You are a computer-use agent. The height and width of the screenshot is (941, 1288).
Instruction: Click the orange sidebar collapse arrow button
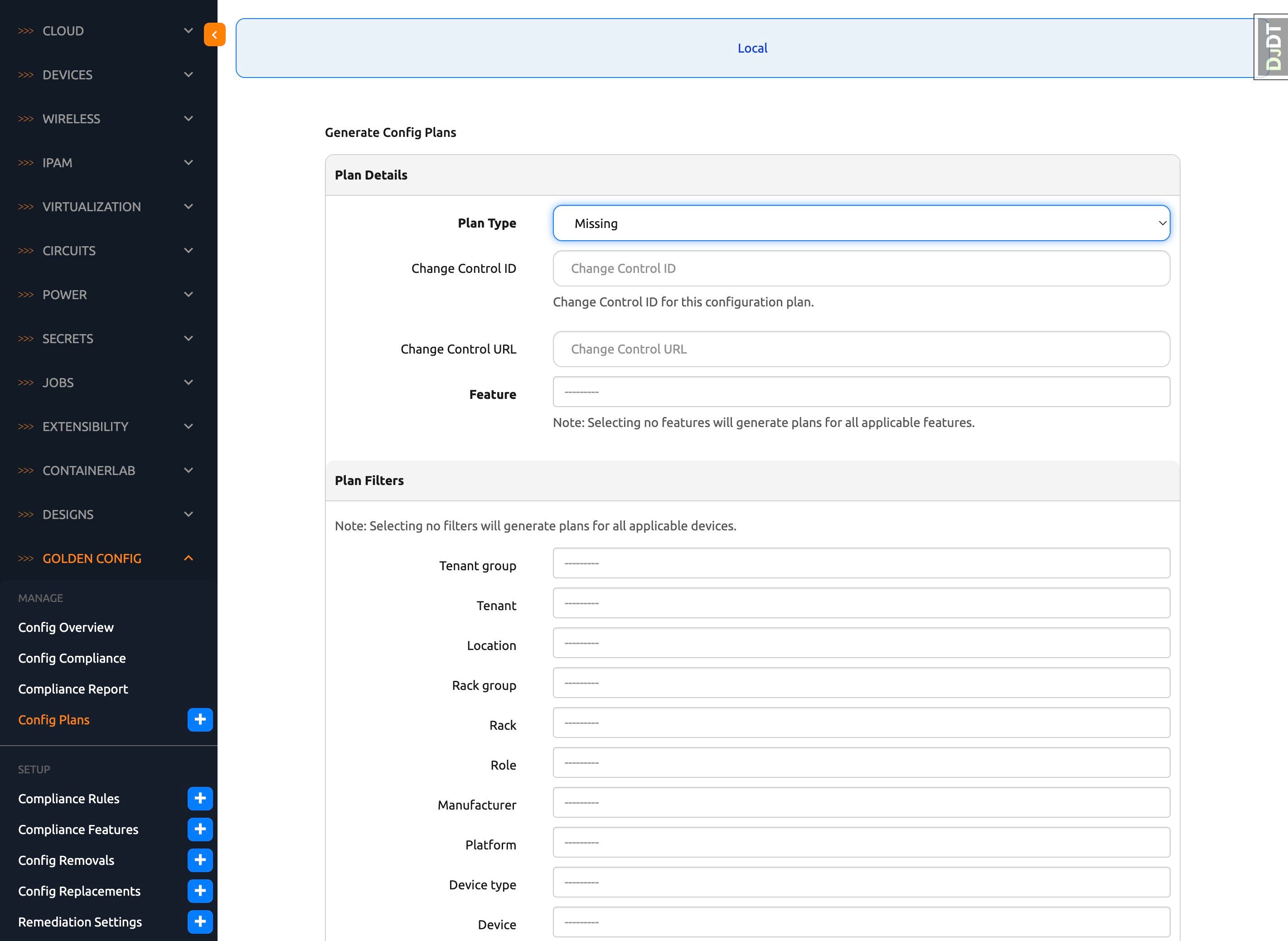point(214,35)
